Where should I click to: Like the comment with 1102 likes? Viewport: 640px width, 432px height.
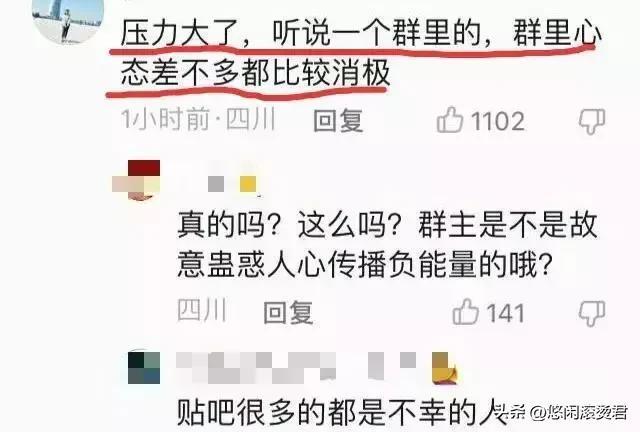coord(450,120)
